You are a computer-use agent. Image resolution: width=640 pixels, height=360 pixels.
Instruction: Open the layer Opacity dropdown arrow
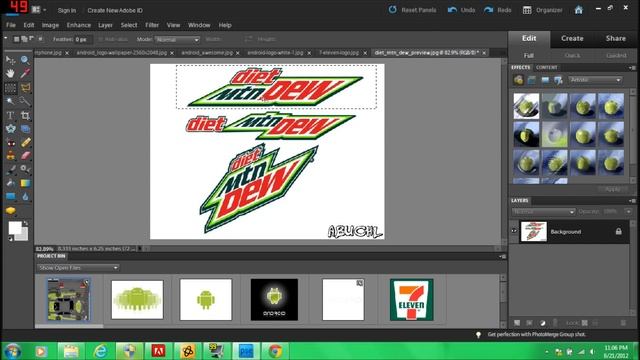[x=628, y=211]
